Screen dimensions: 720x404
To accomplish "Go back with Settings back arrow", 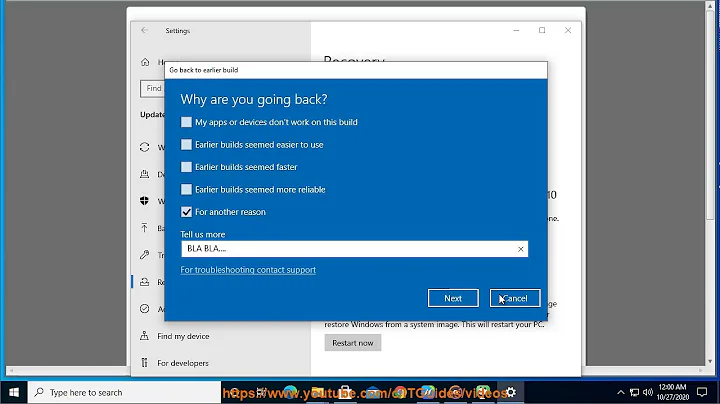I will [145, 30].
